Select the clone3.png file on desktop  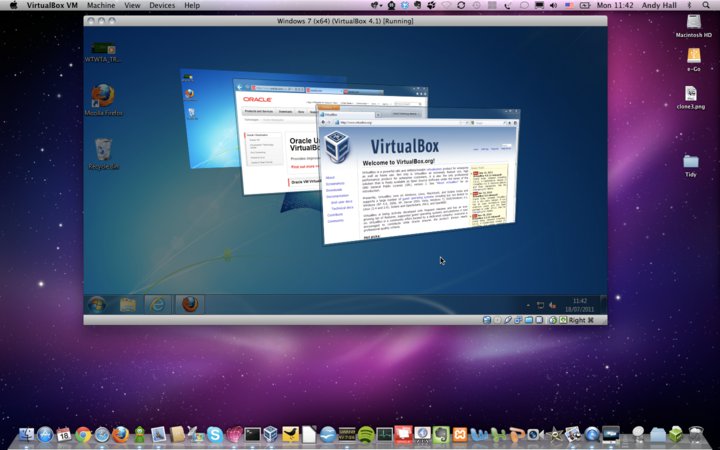692,93
